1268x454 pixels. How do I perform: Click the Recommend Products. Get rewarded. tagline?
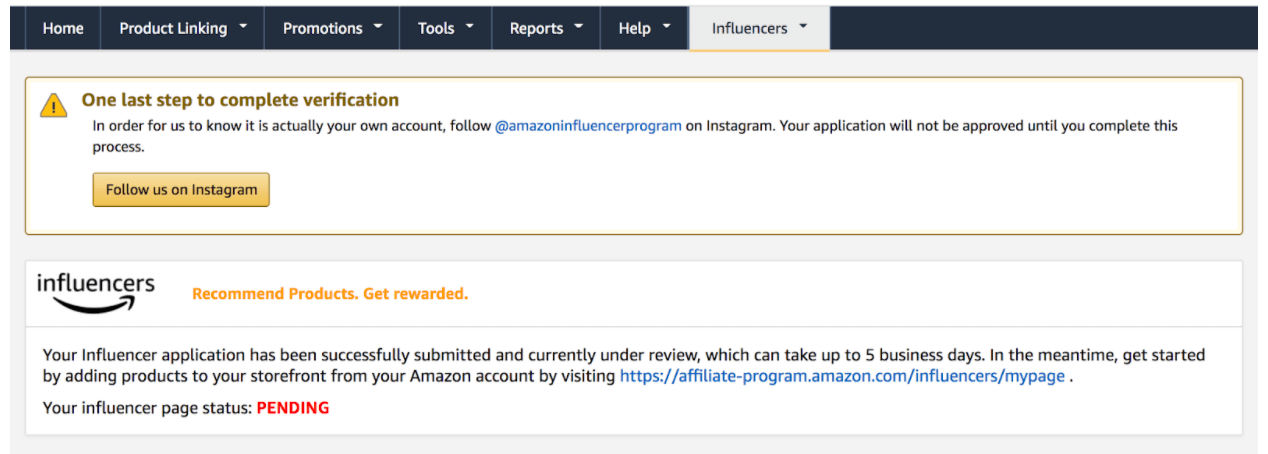point(330,294)
